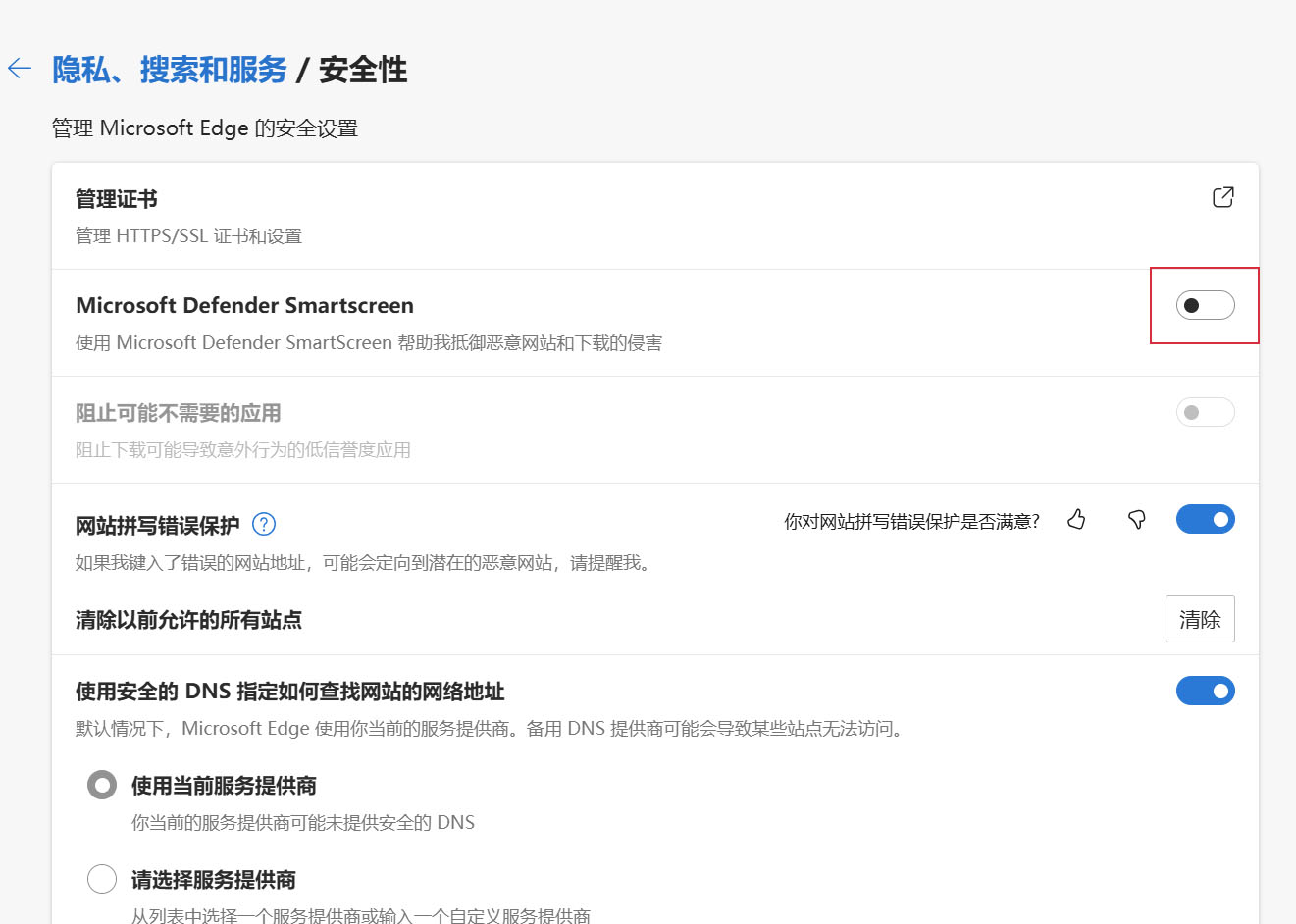Turn off the 网站拼写错误保护 toggle
This screenshot has height=924, width=1296.
(x=1205, y=519)
